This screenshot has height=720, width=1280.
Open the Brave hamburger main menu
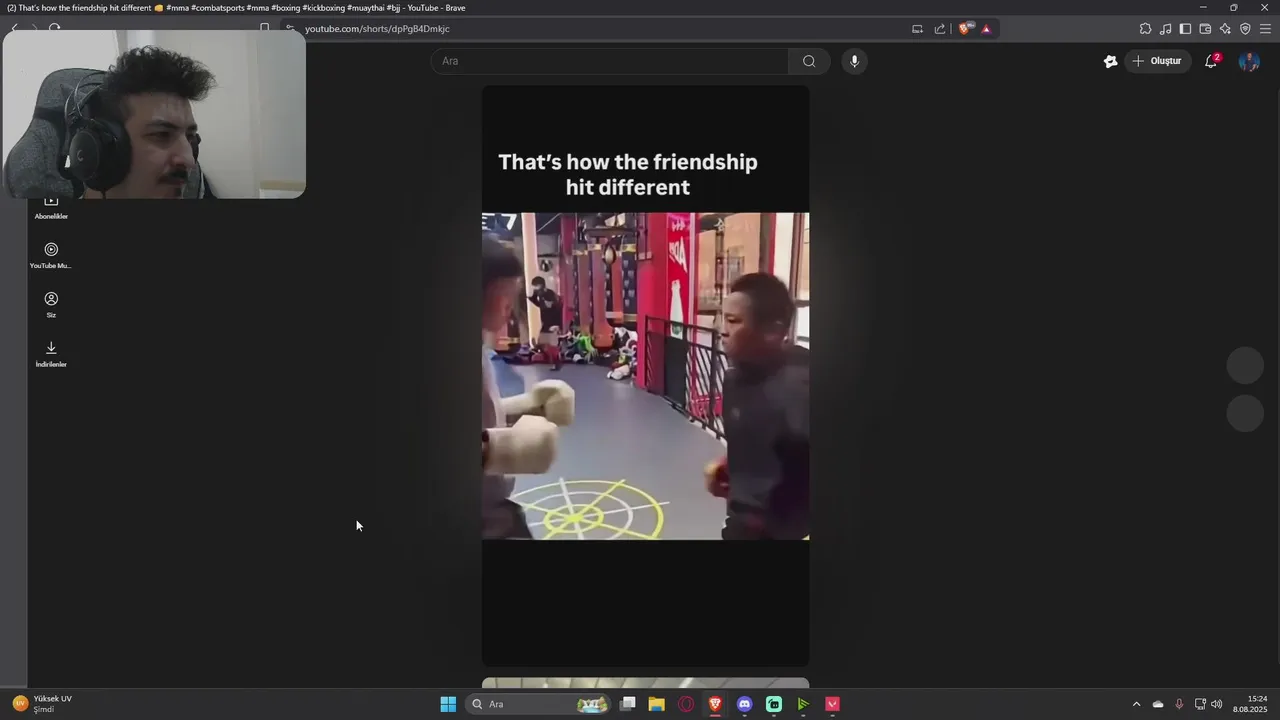1265,29
